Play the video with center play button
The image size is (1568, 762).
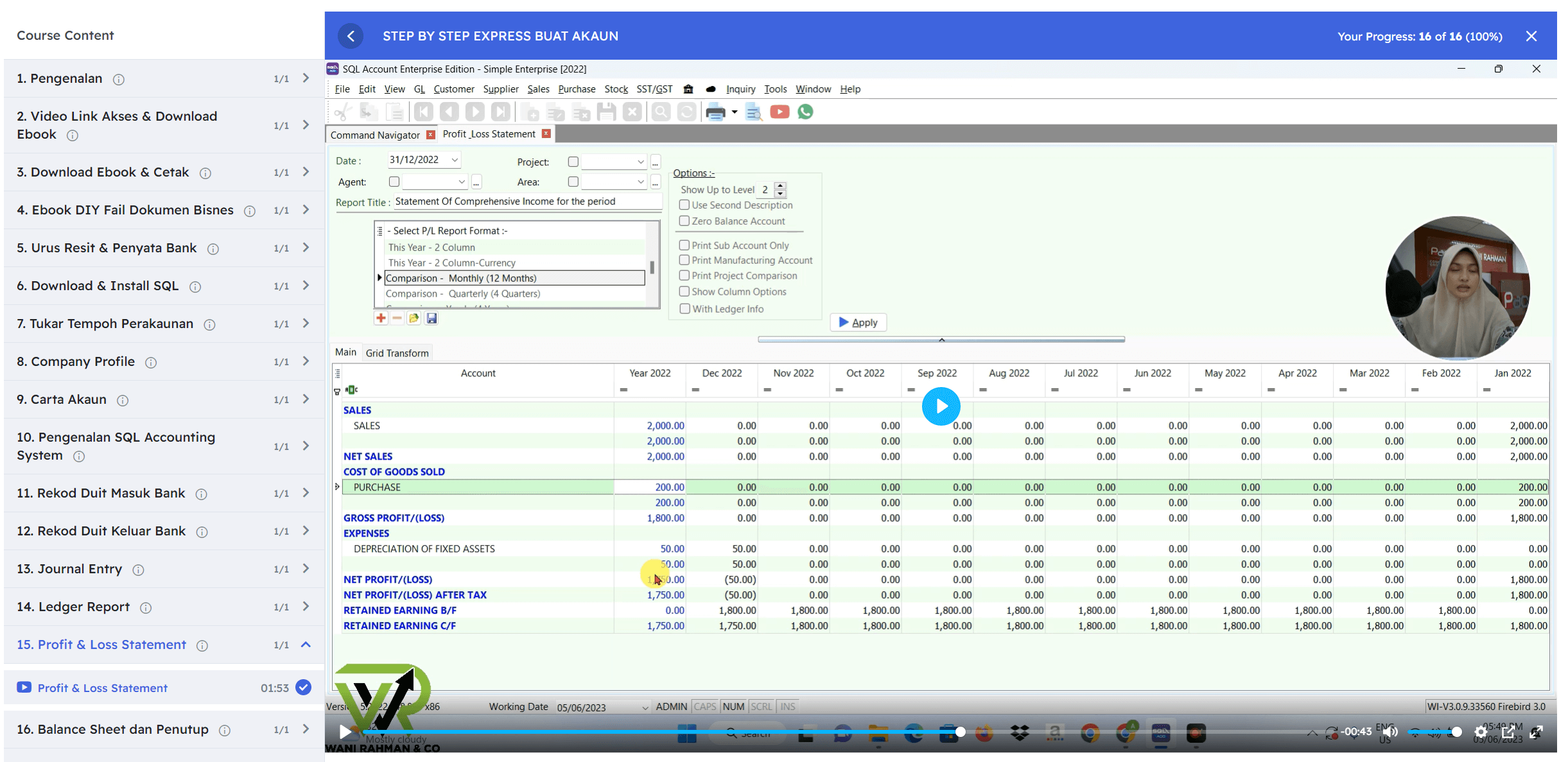coord(941,406)
